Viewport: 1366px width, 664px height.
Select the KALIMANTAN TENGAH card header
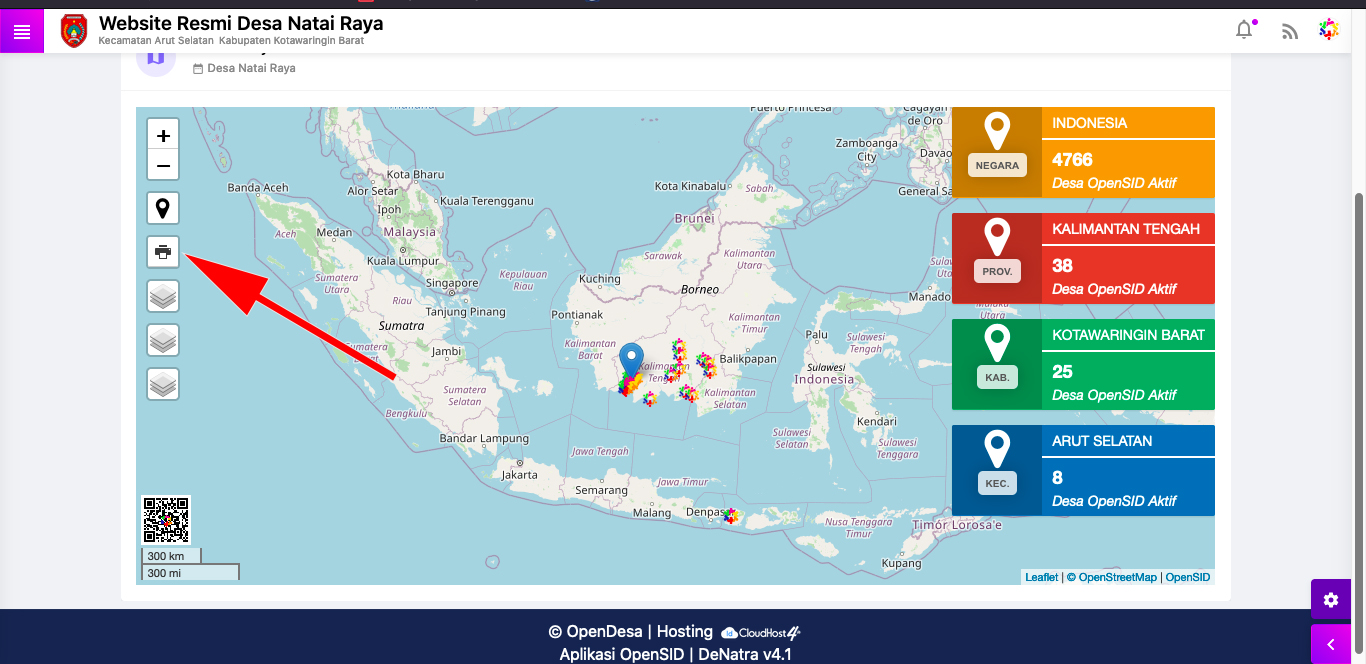pyautogui.click(x=1128, y=229)
